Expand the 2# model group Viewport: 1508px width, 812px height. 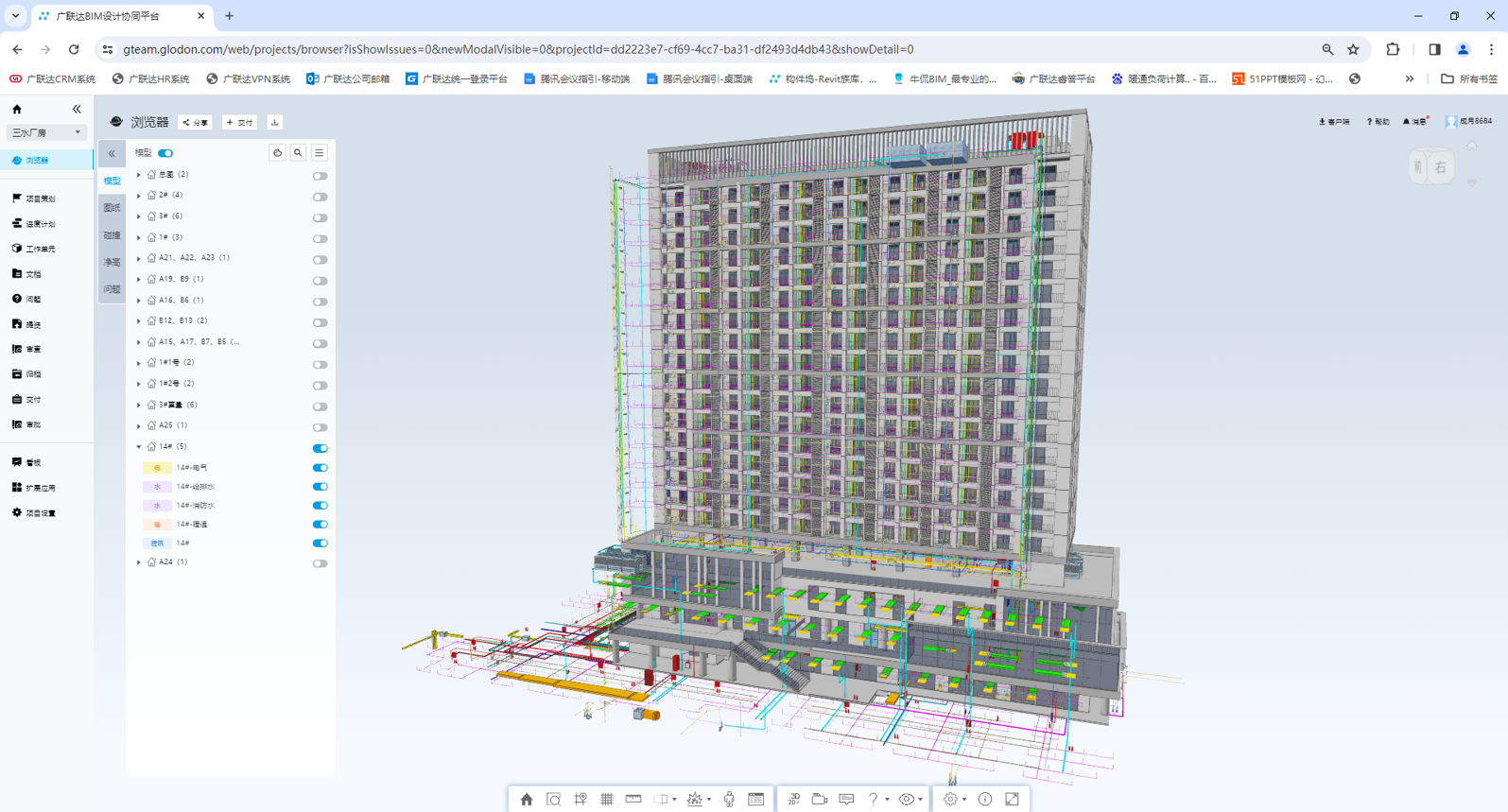tap(139, 196)
